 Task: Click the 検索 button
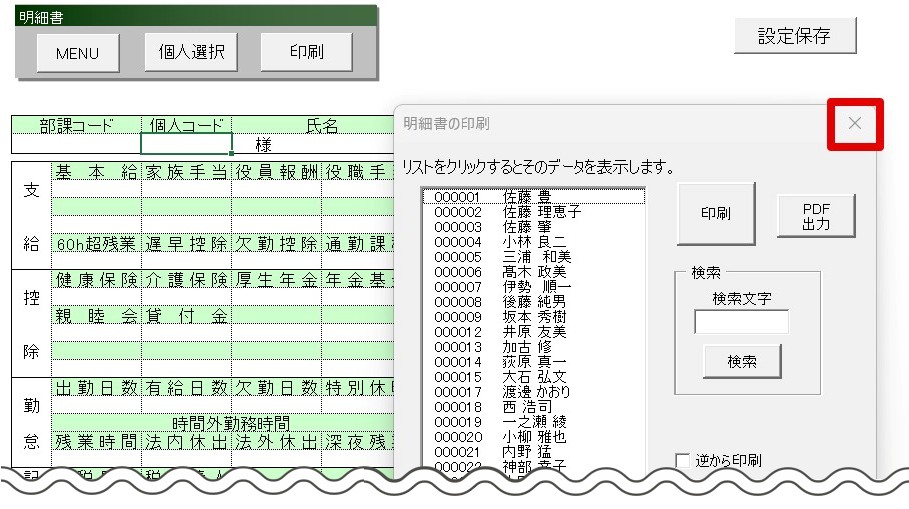(742, 361)
